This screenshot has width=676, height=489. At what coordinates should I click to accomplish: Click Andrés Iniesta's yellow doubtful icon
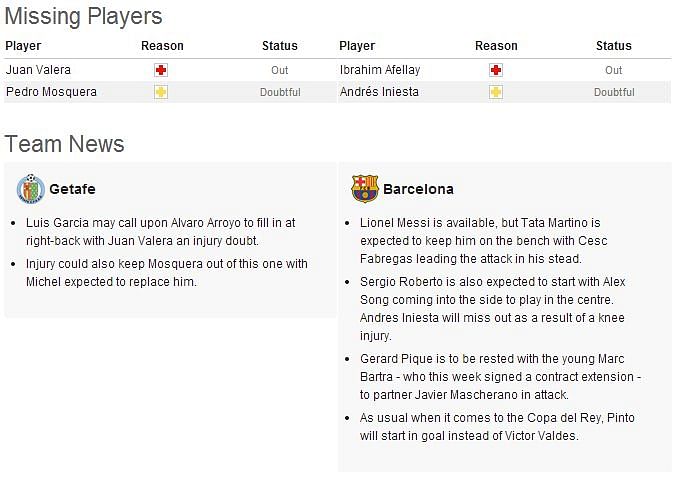pos(495,92)
